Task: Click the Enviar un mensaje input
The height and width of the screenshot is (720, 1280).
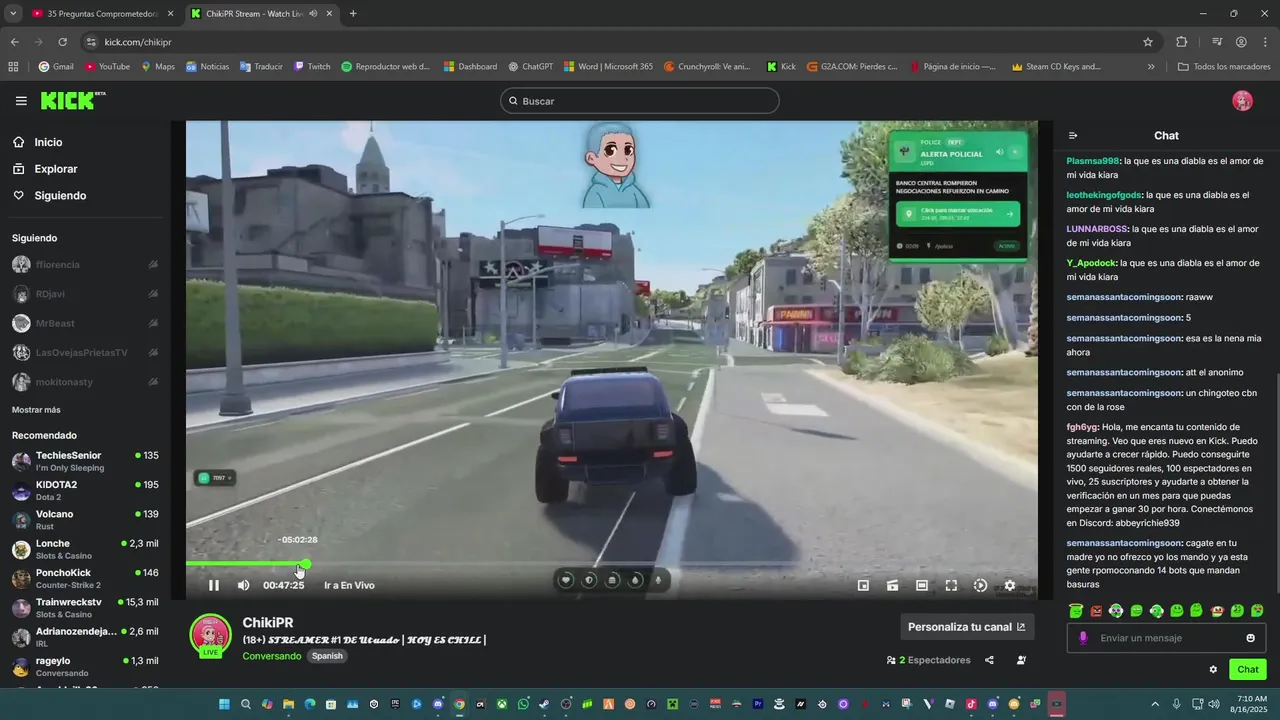Action: click(1167, 638)
